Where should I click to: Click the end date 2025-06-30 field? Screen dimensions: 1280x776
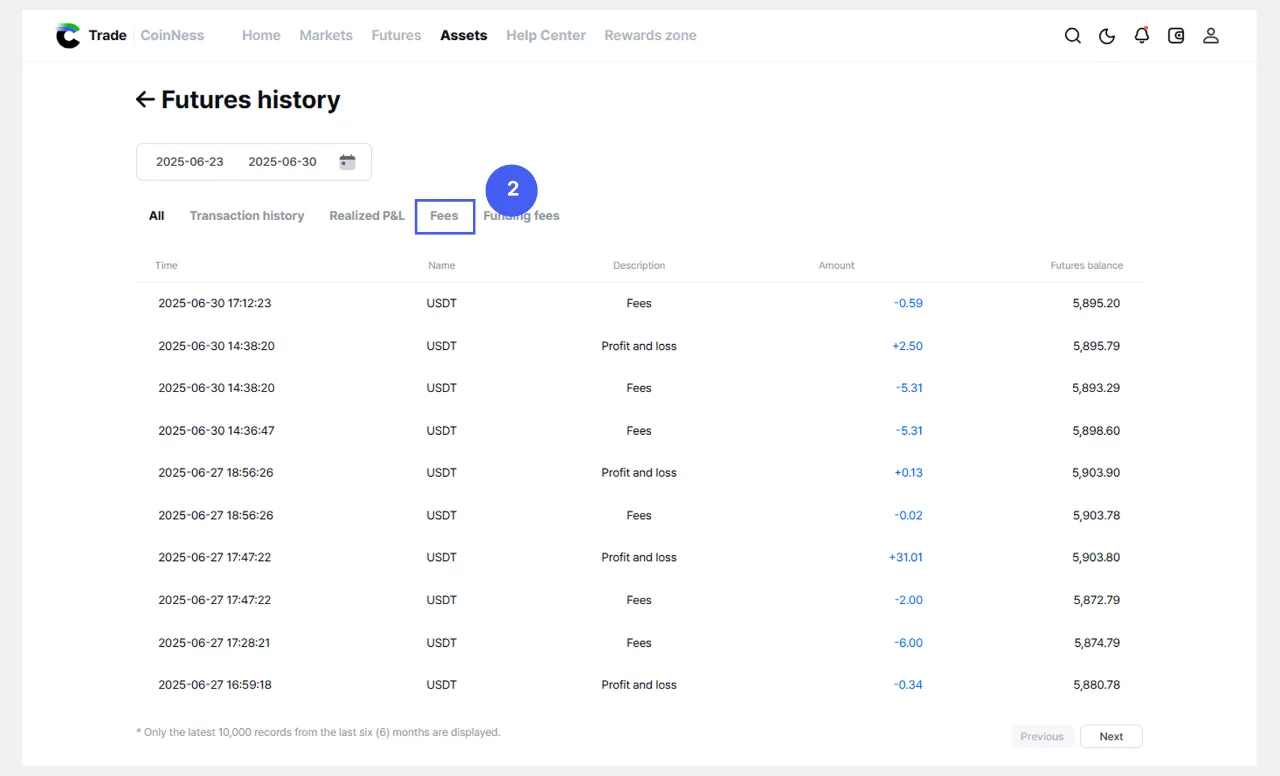click(282, 162)
